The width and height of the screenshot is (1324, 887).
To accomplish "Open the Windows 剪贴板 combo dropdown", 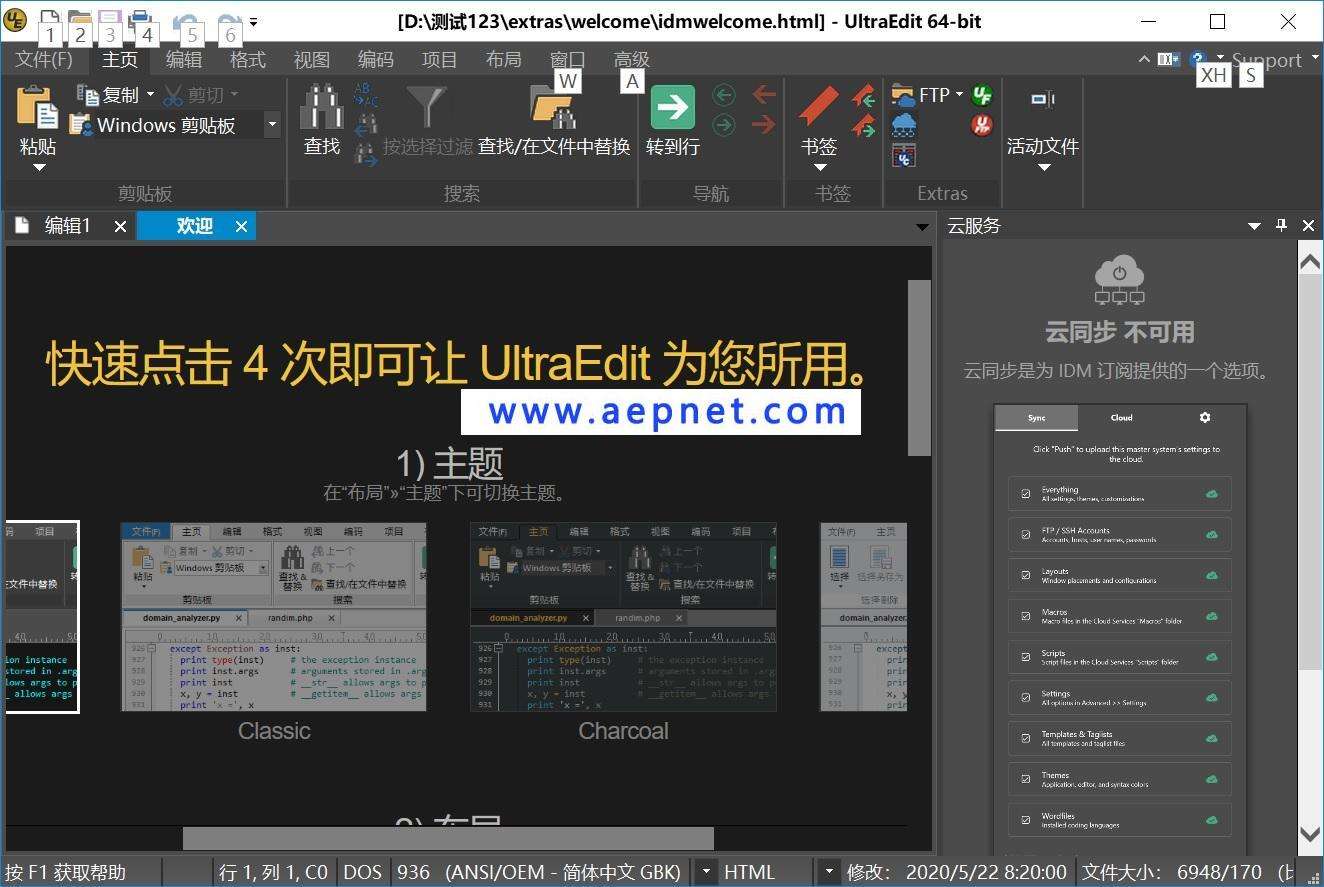I will [x=271, y=125].
